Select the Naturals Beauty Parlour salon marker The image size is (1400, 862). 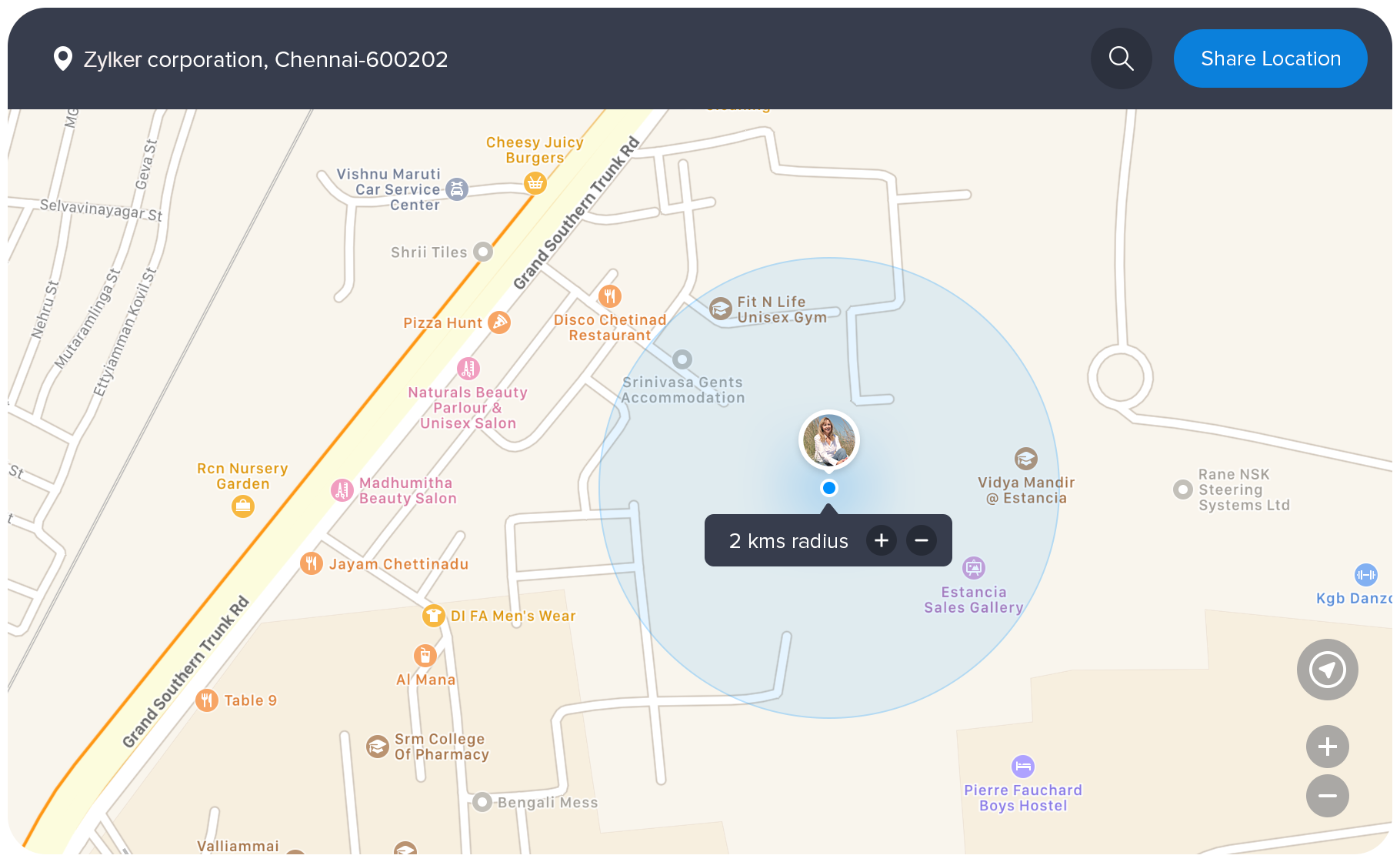(x=468, y=368)
